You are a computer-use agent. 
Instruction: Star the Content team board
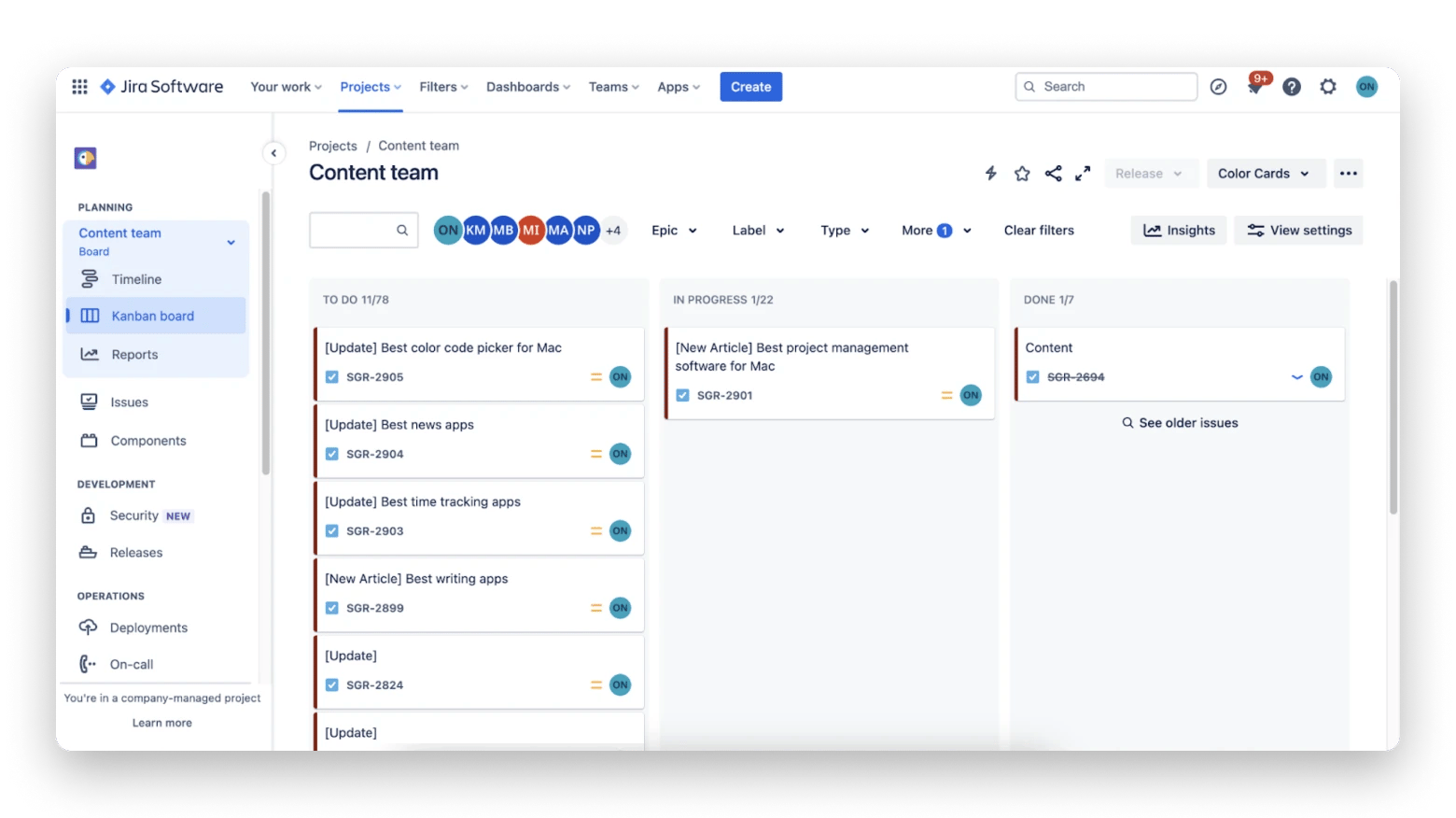(x=1022, y=174)
